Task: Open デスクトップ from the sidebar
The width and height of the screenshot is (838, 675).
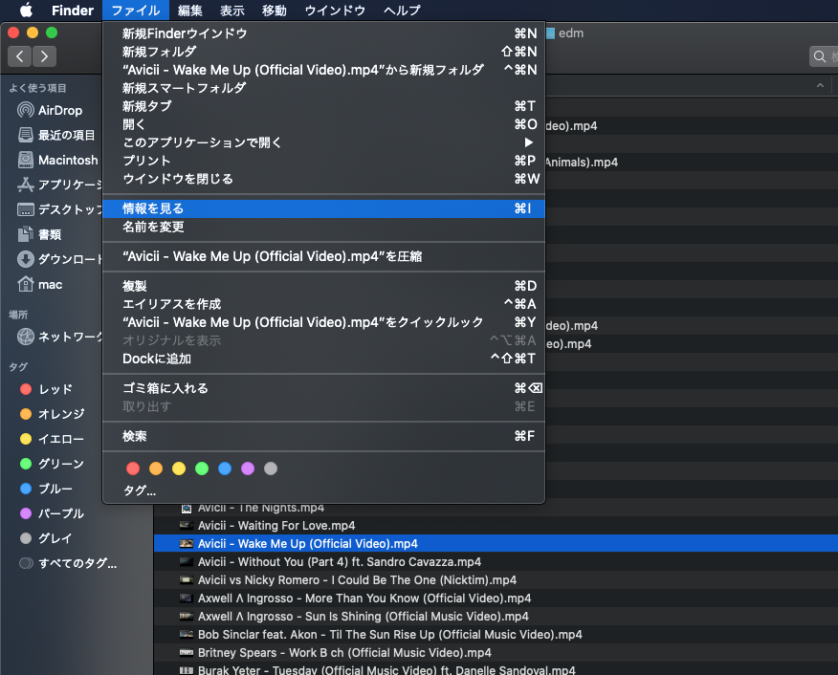Action: pos(60,208)
